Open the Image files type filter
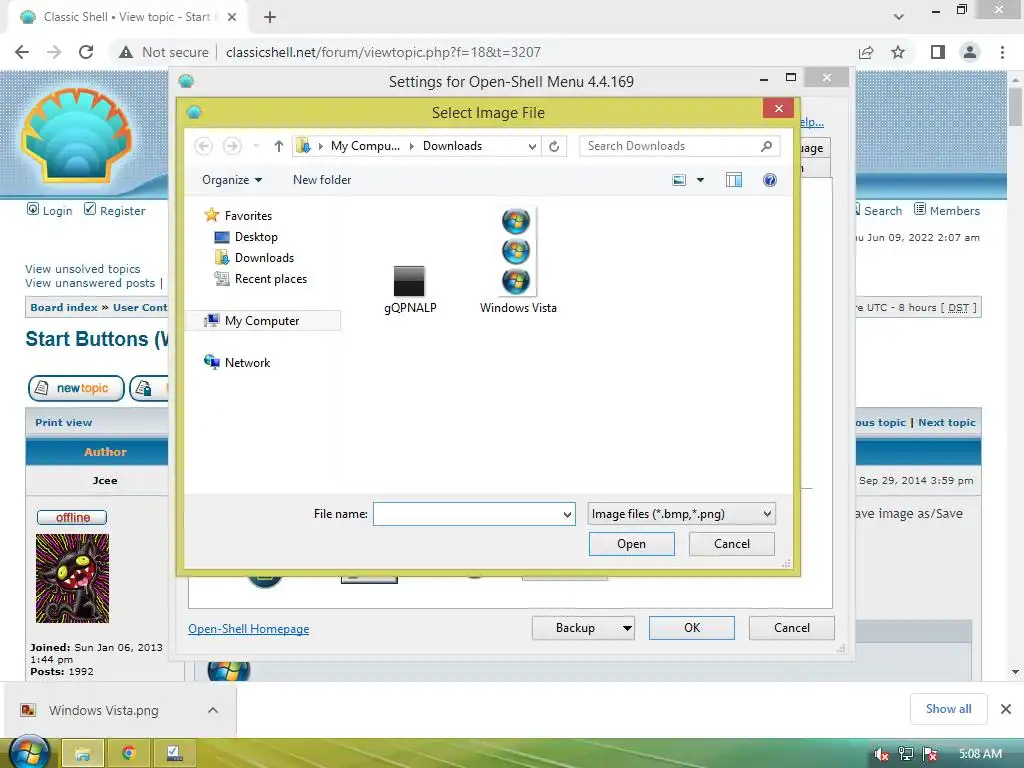The height and width of the screenshot is (768, 1024). (681, 514)
